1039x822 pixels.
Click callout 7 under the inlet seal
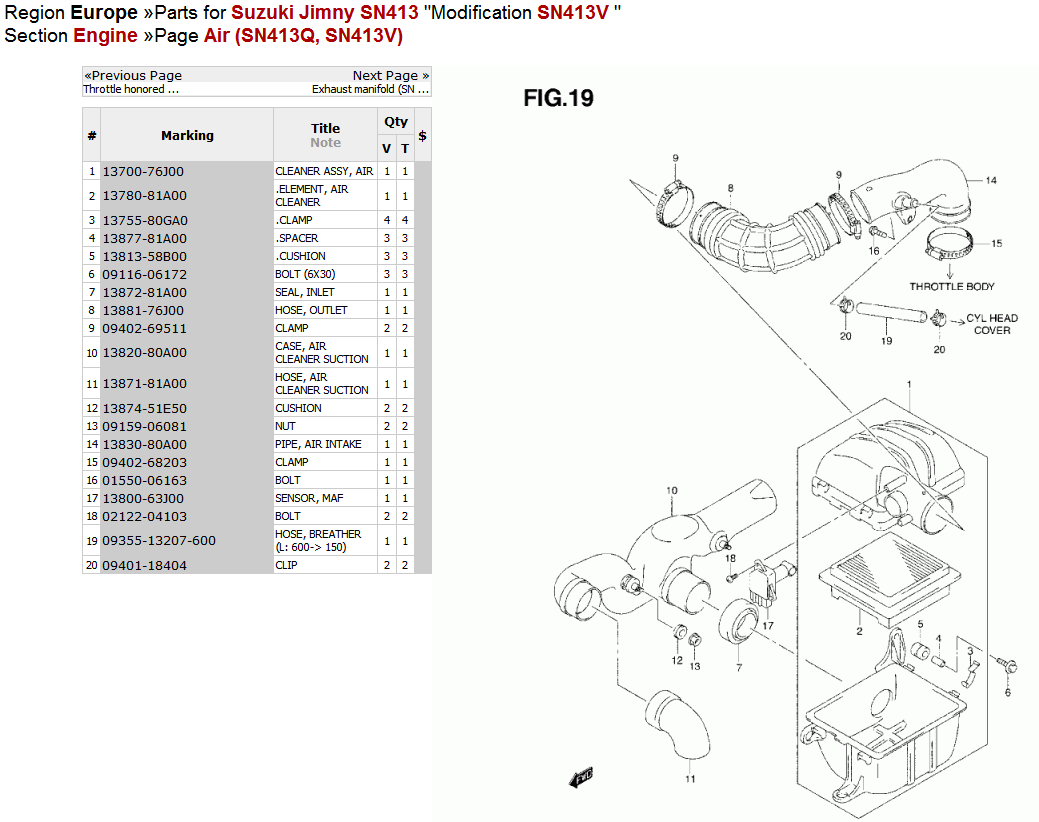[739, 667]
